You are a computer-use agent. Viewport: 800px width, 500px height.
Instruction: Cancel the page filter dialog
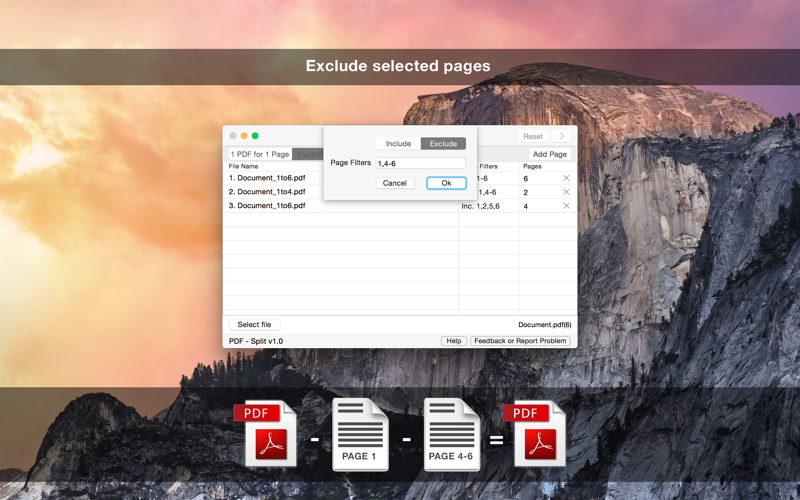tap(395, 183)
